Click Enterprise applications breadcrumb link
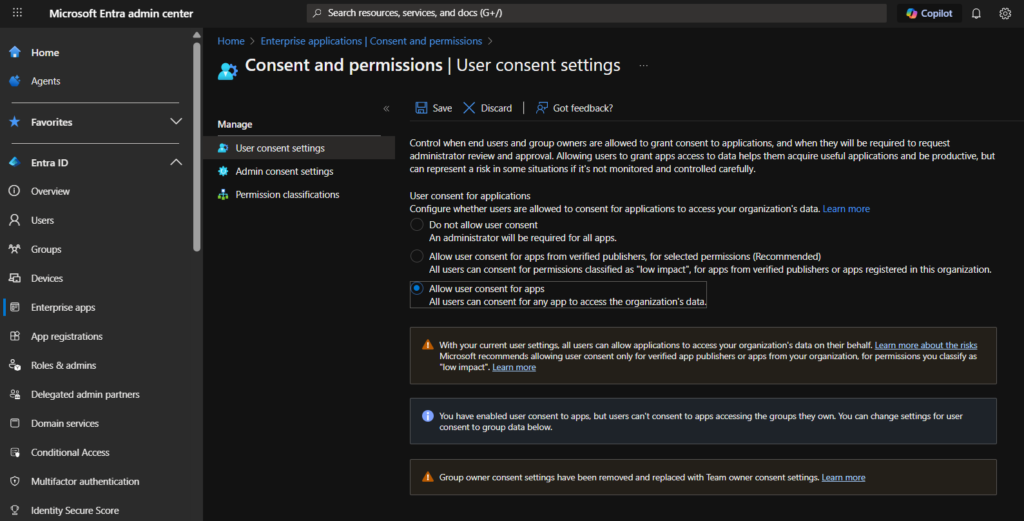 tap(371, 40)
